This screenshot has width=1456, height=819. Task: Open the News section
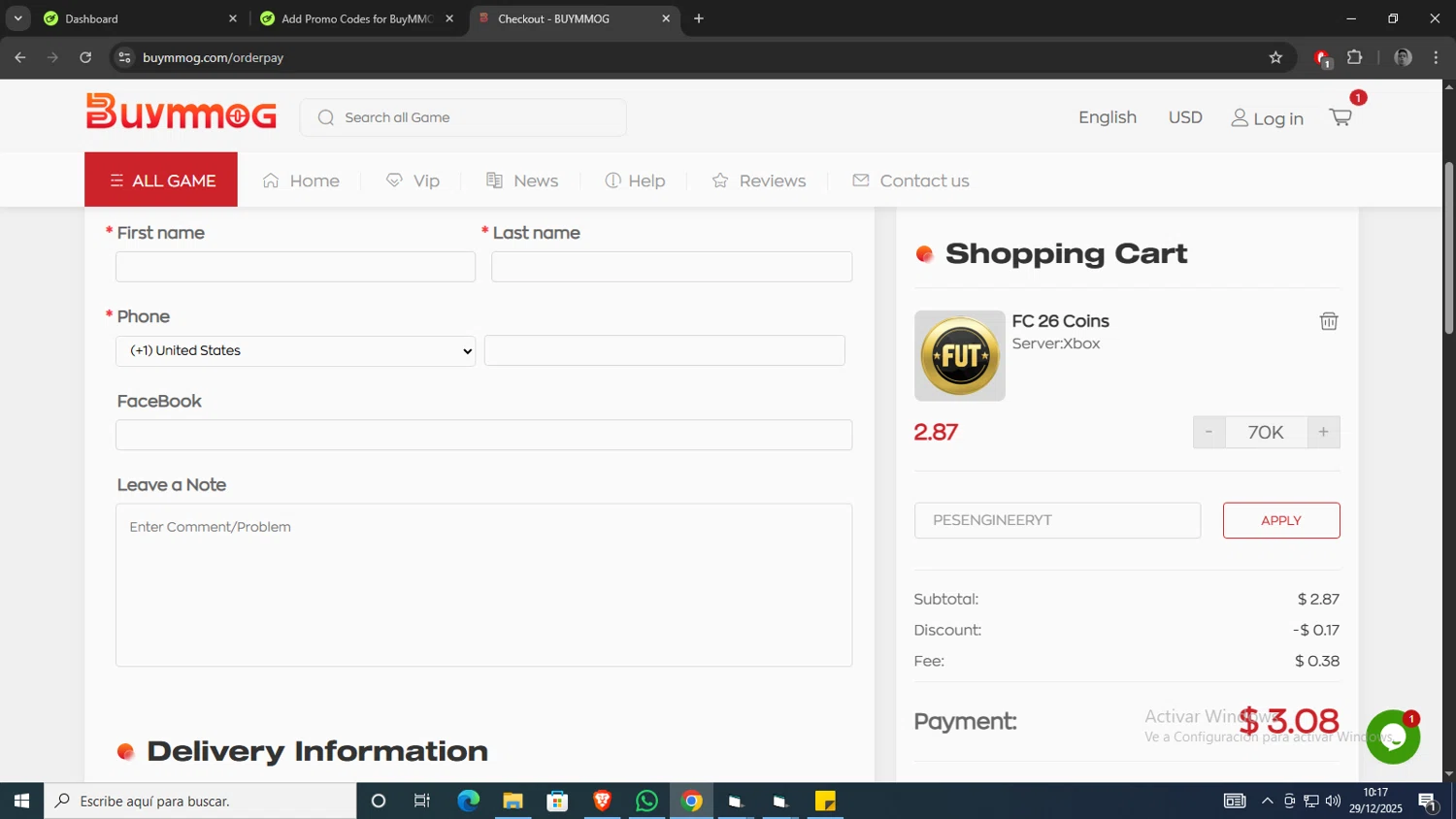[x=522, y=180]
